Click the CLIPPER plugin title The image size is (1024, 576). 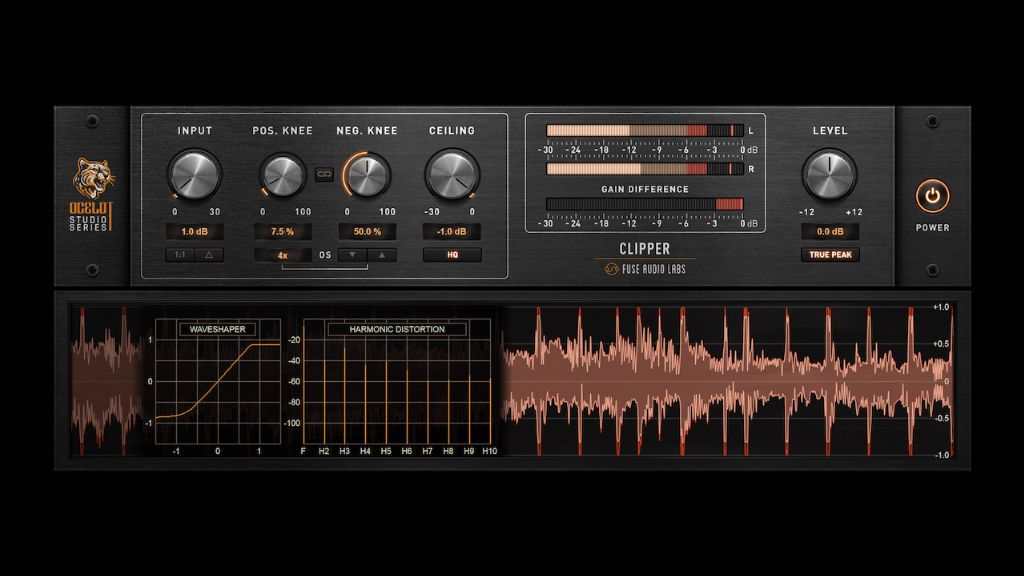[x=645, y=249]
